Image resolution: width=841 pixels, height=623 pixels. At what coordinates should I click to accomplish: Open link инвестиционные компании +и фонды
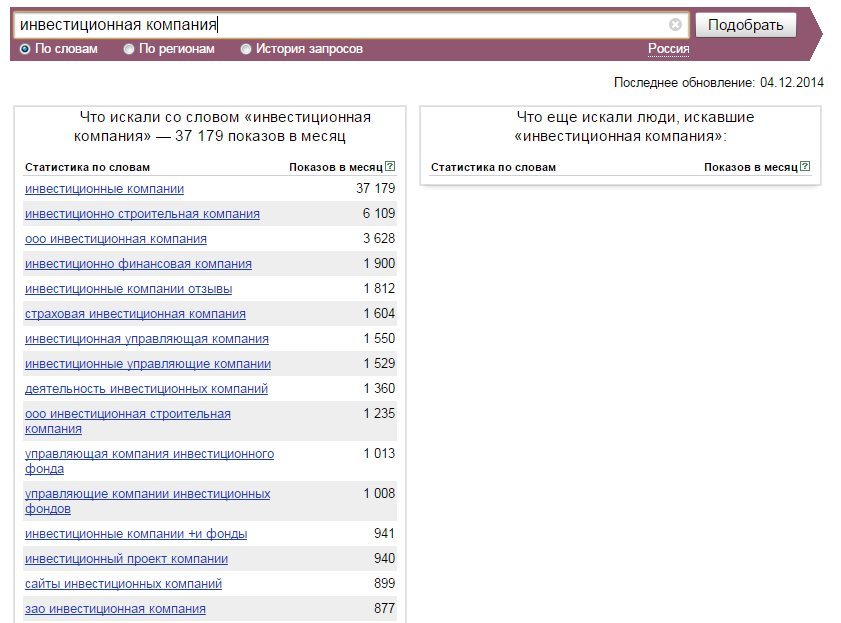(x=136, y=534)
